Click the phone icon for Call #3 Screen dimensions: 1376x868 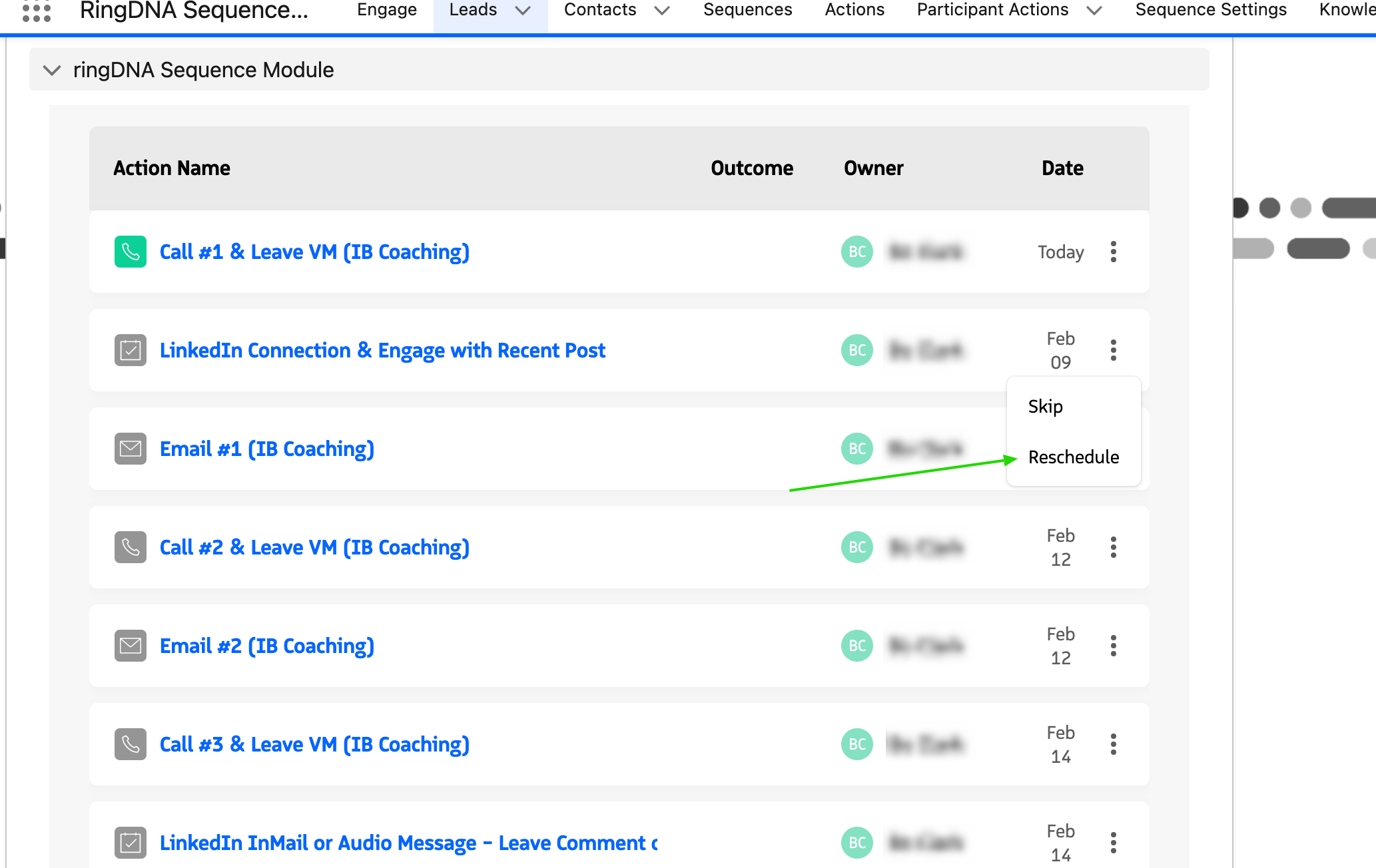click(x=131, y=744)
